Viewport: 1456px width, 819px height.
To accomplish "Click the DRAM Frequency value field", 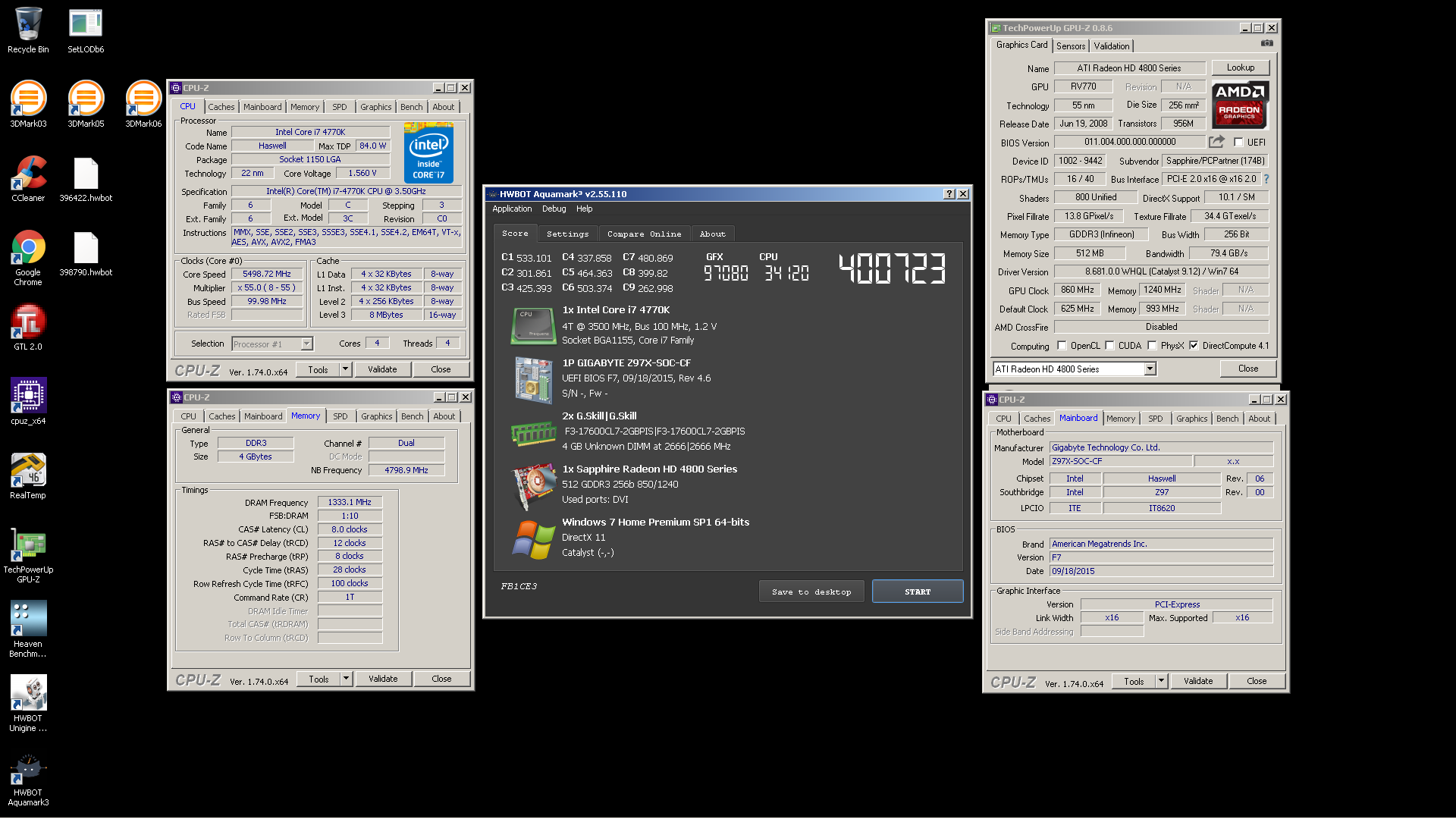I will (350, 502).
